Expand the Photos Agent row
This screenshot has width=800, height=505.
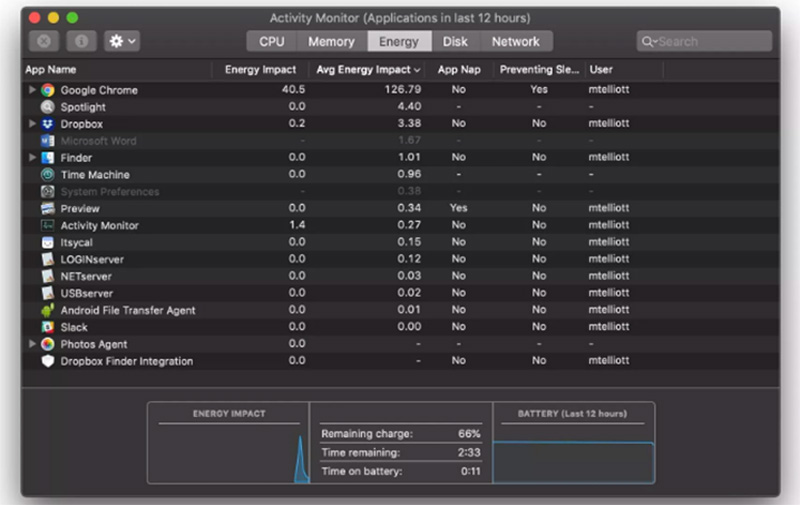click(32, 344)
